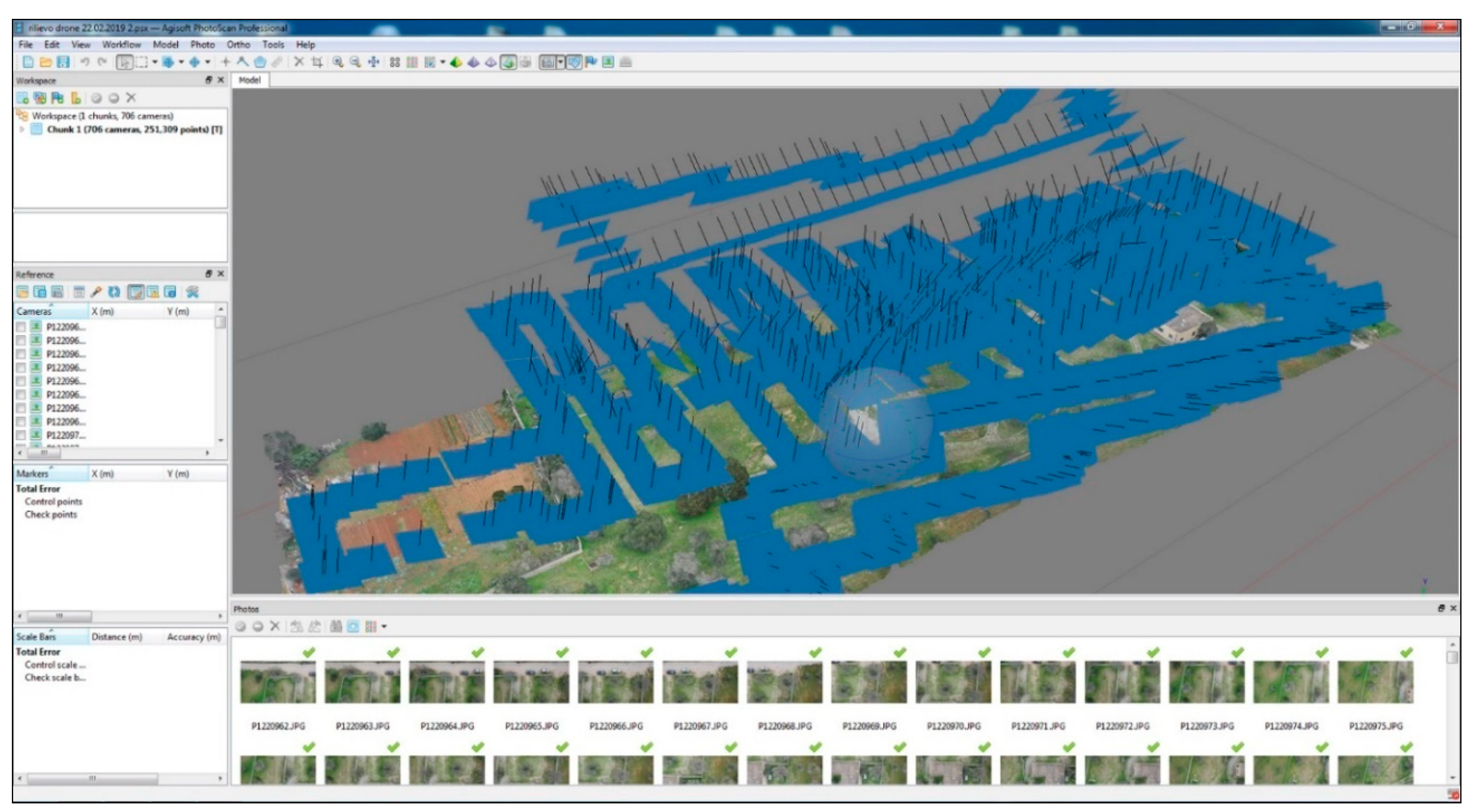Click the Accuracy (m) column header

(193, 637)
